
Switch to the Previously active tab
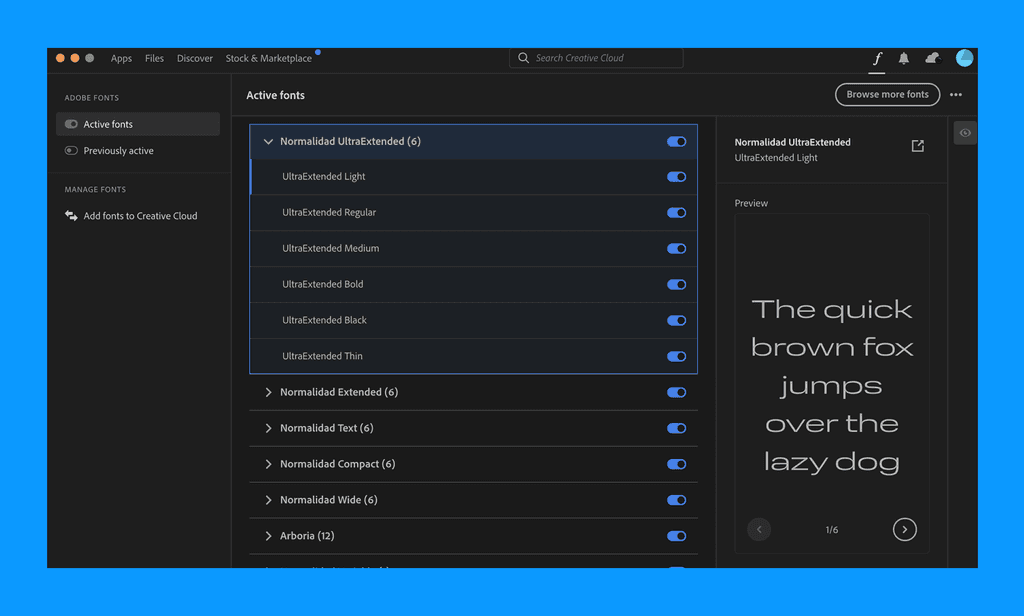click(x=117, y=150)
